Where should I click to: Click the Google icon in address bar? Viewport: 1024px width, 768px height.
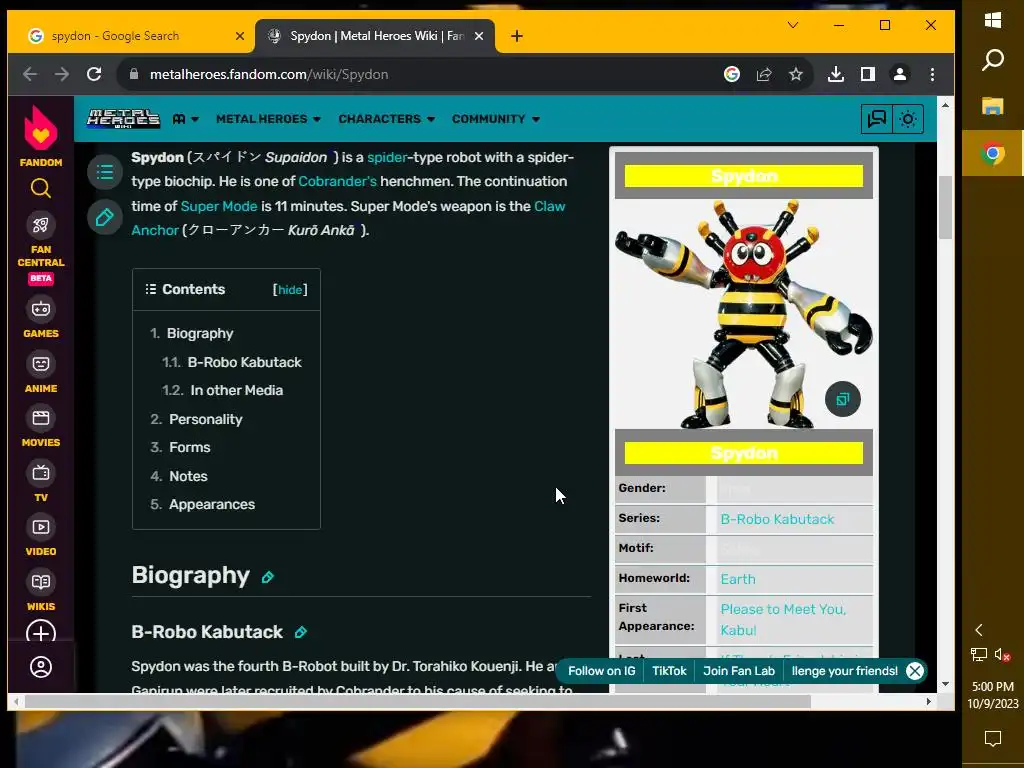(x=731, y=74)
